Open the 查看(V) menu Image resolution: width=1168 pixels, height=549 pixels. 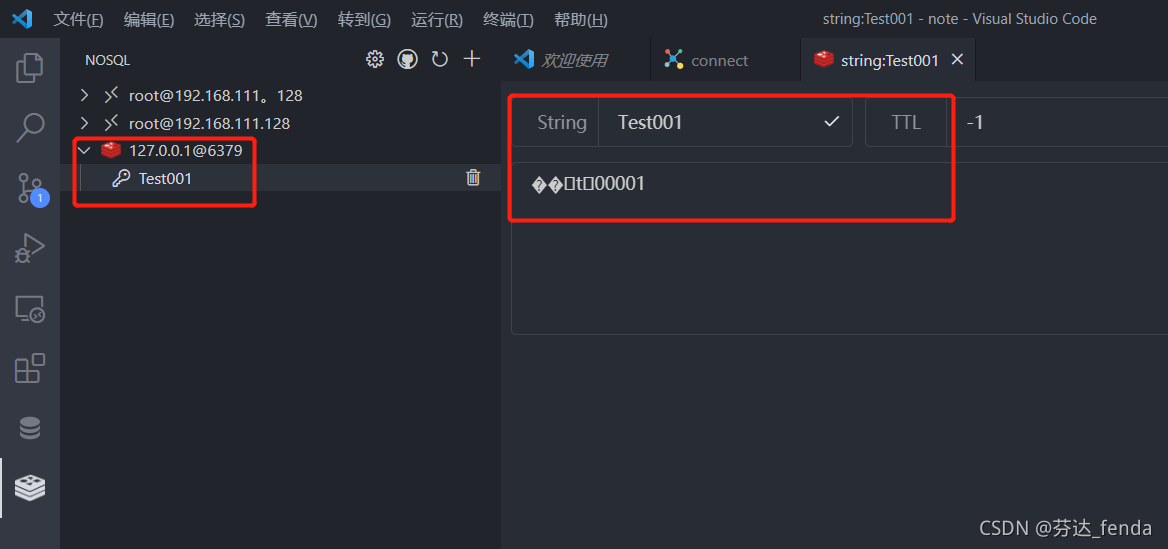point(291,20)
